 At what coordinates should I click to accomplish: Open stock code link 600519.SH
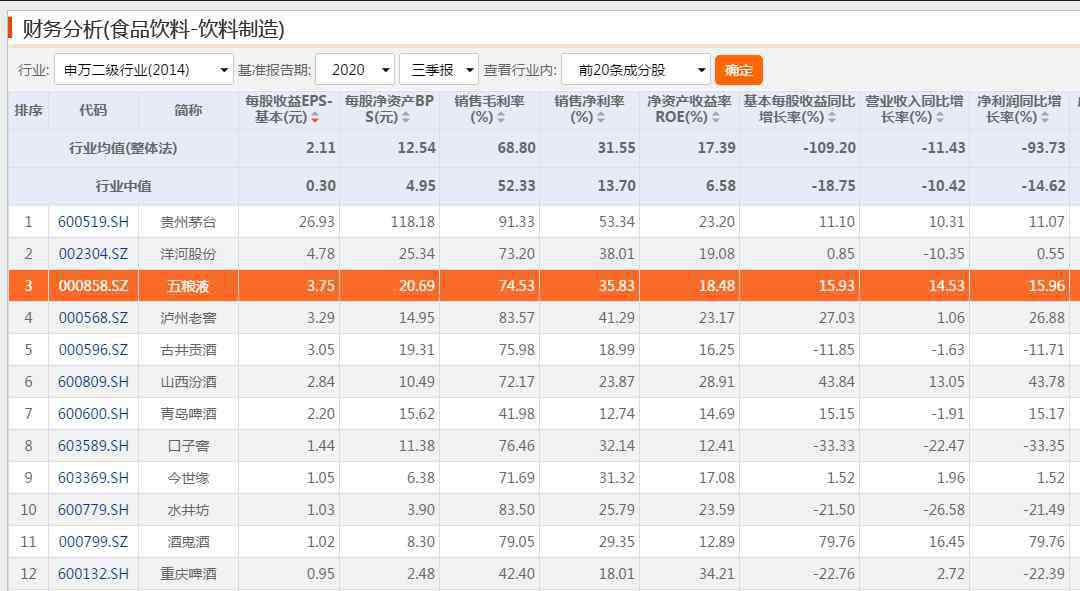pyautogui.click(x=93, y=222)
